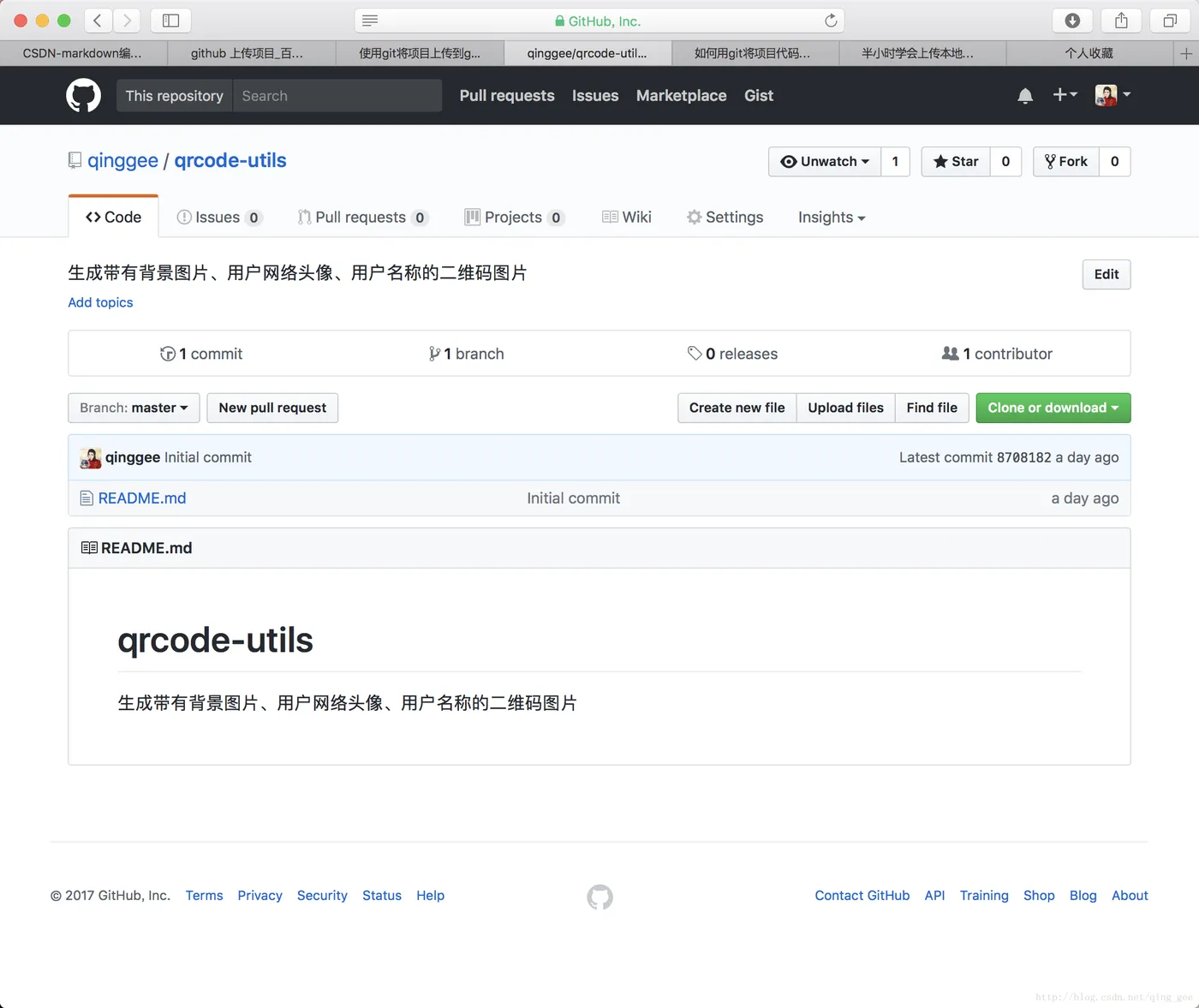
Task: Click the fork count 0
Action: pyautogui.click(x=1114, y=161)
